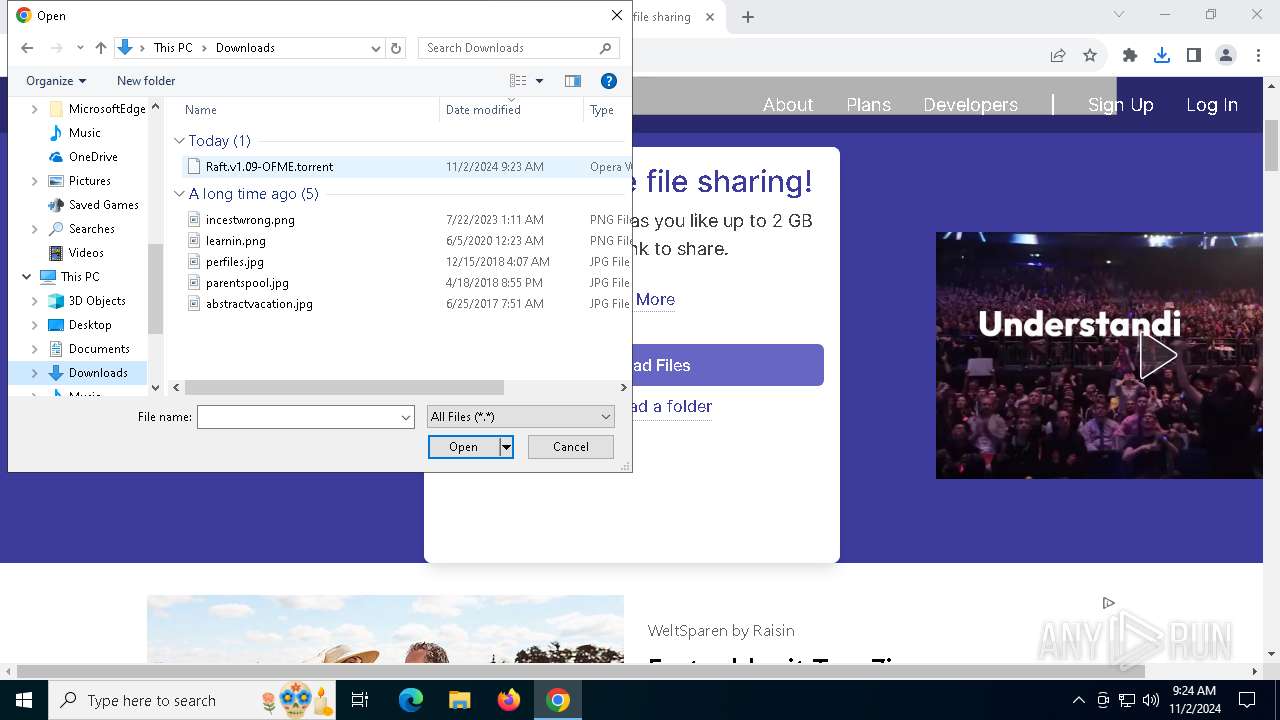1280x720 pixels.
Task: Open the Organize menu
Action: click(x=56, y=81)
